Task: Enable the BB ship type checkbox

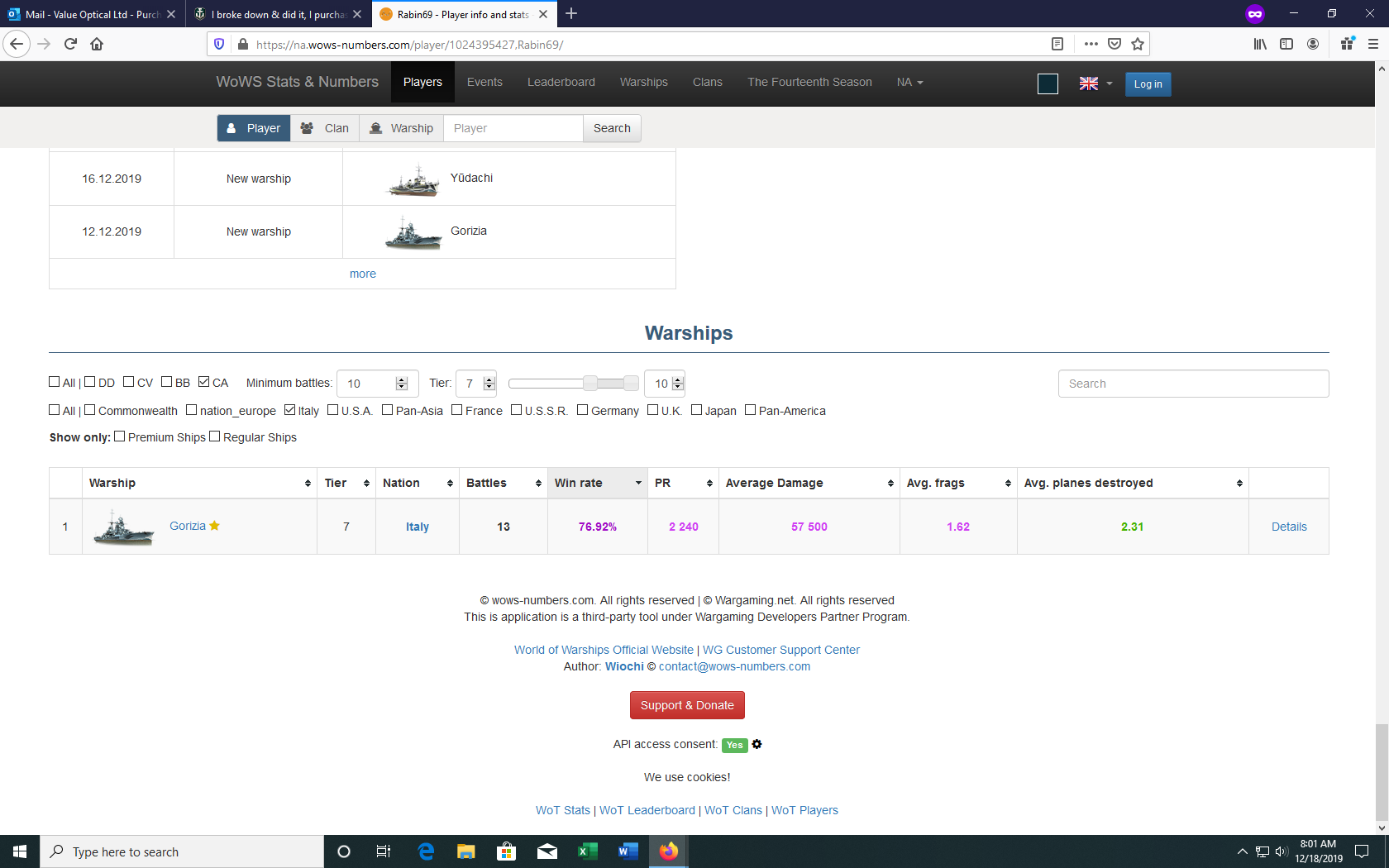Action: (x=167, y=382)
